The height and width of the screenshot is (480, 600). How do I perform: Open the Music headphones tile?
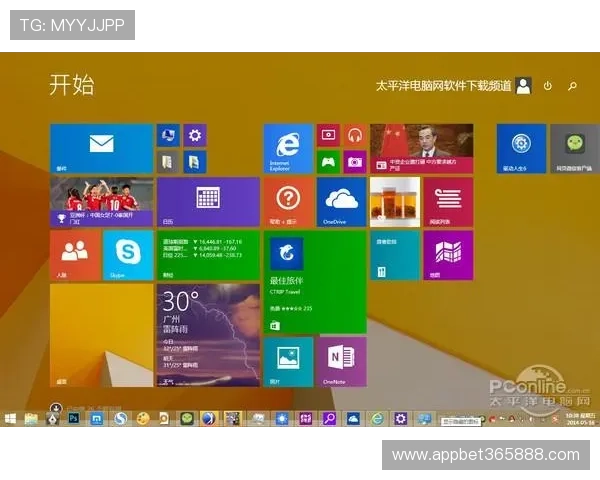(354, 135)
